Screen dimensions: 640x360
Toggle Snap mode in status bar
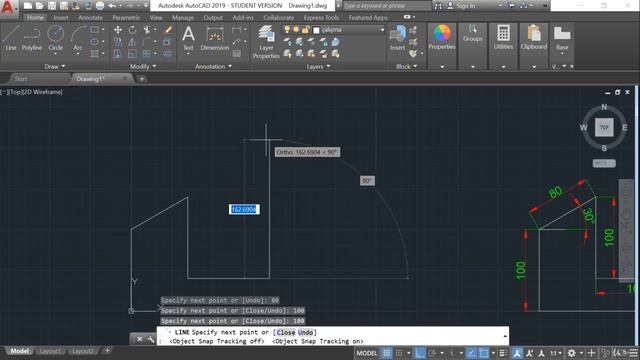click(x=399, y=353)
